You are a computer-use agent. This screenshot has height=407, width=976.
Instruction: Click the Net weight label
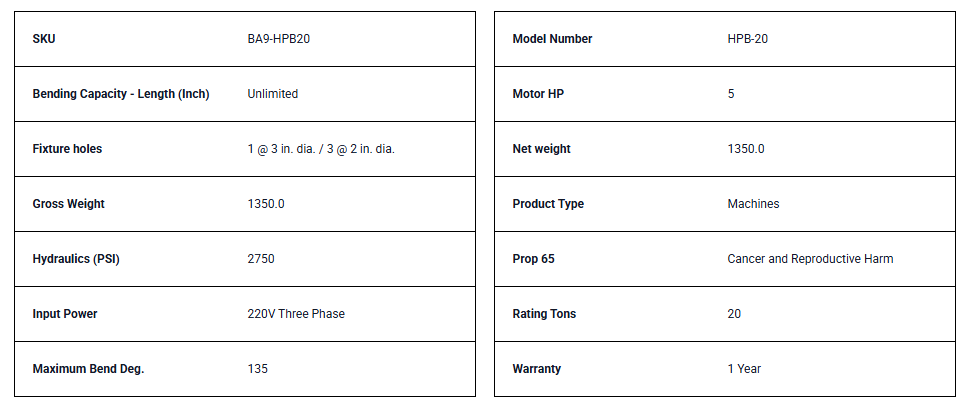tap(541, 149)
